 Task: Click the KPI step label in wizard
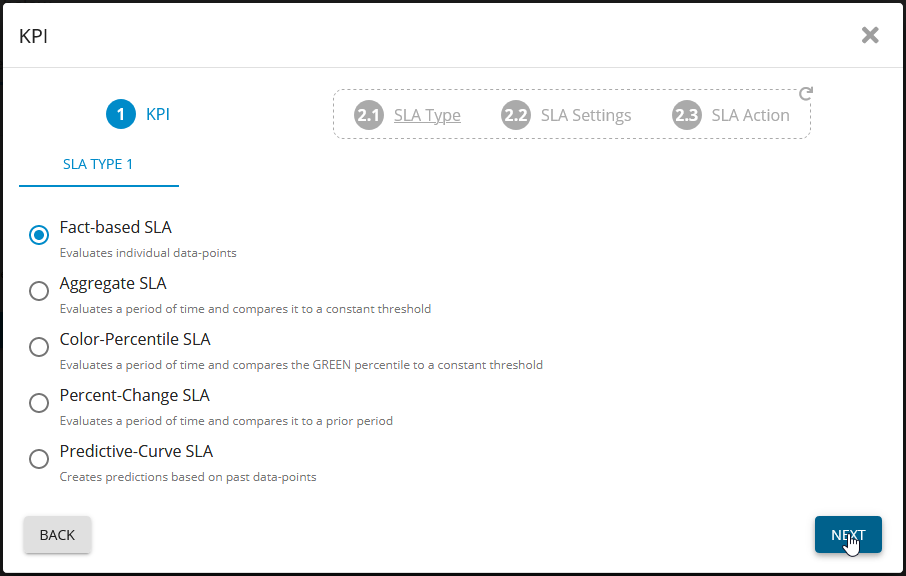pyautogui.click(x=158, y=114)
